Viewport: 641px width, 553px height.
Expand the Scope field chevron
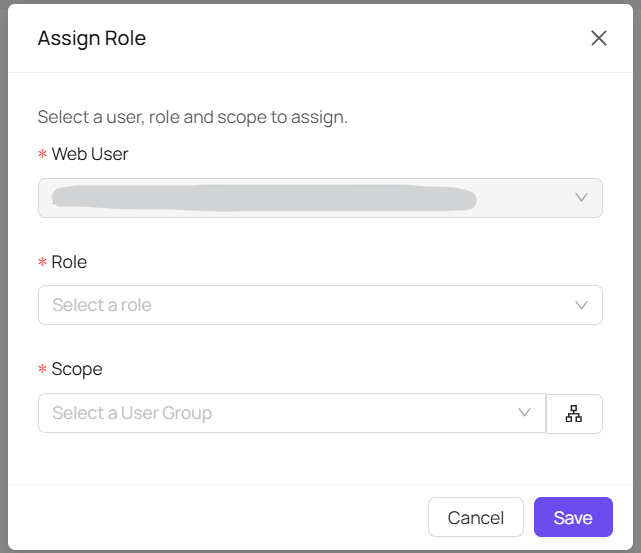524,412
